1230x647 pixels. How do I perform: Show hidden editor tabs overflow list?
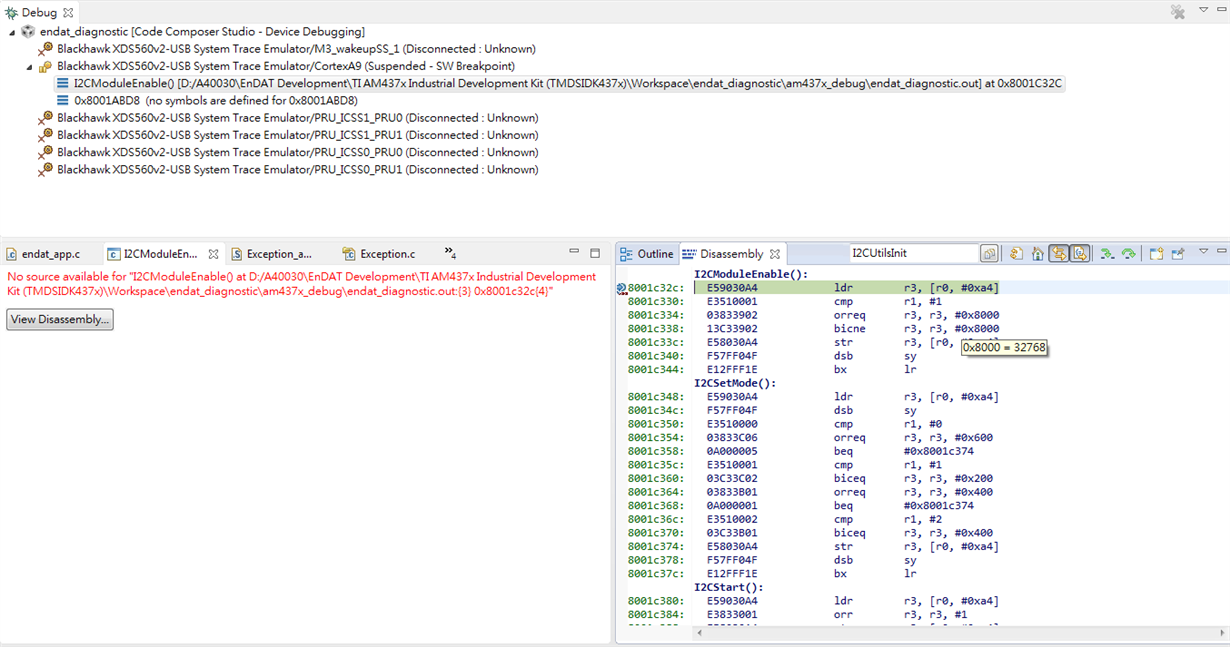point(451,253)
